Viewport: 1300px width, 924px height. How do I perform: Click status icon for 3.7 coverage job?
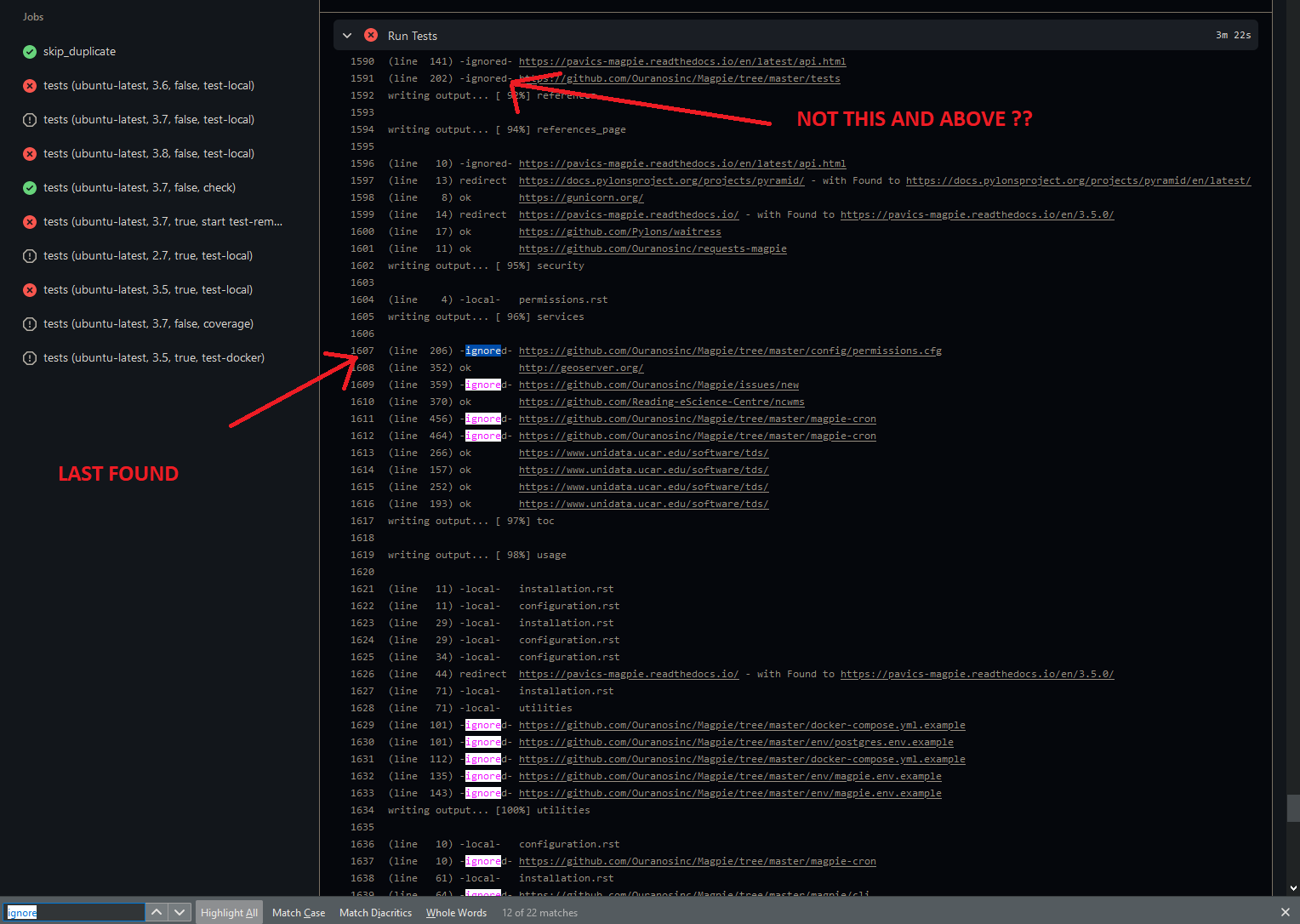[30, 324]
